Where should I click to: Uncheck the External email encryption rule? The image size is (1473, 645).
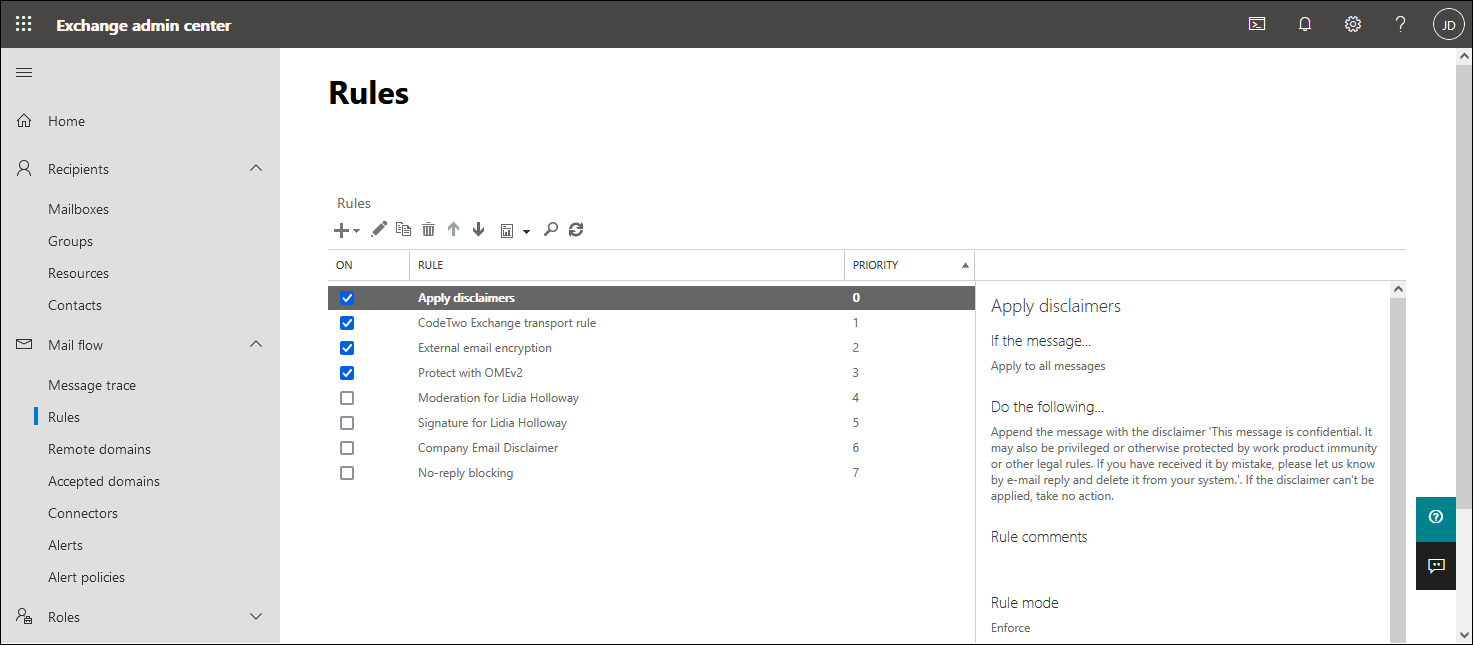(347, 348)
